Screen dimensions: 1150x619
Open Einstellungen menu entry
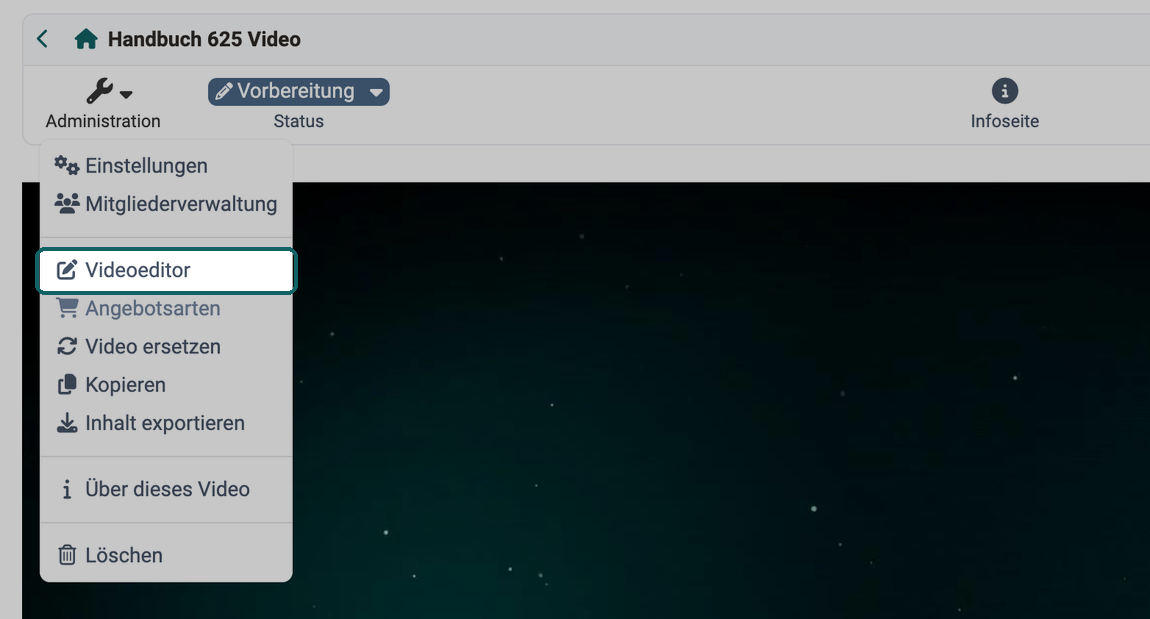166,166
